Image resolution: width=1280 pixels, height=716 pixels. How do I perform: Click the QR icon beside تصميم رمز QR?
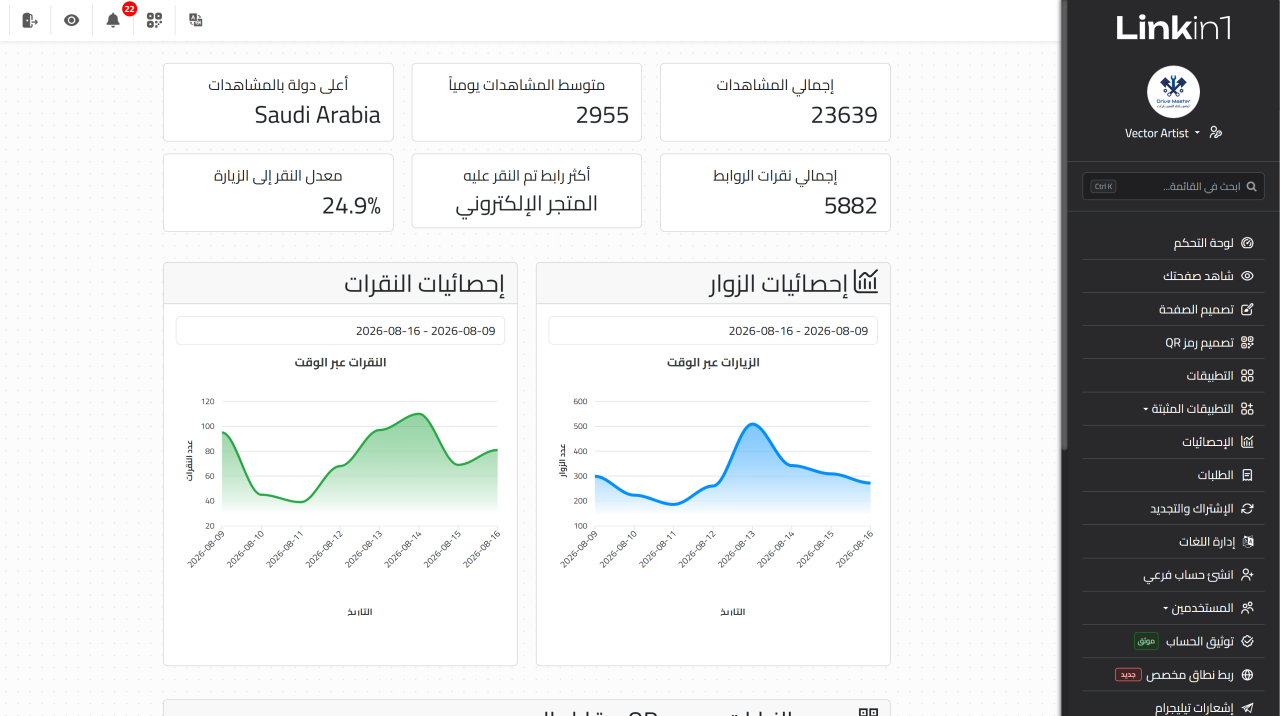pos(1247,342)
